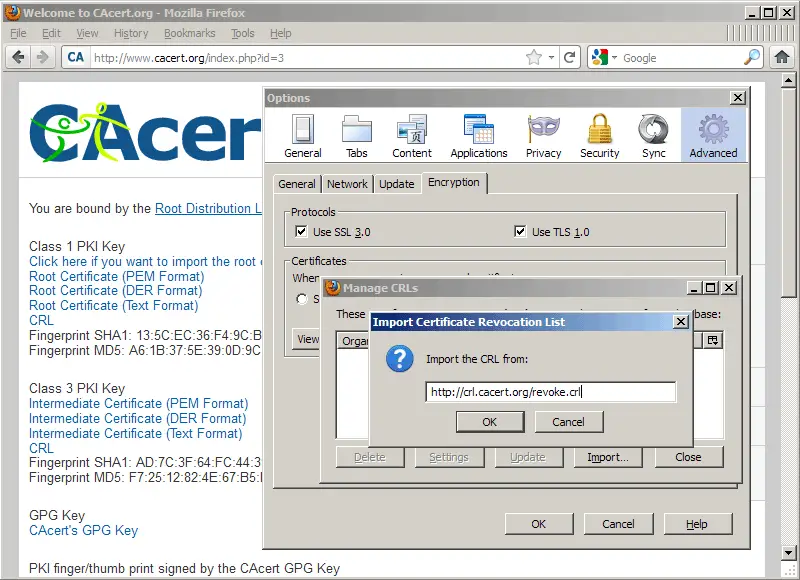The image size is (800, 580).
Task: Open the File menu
Action: point(18,33)
